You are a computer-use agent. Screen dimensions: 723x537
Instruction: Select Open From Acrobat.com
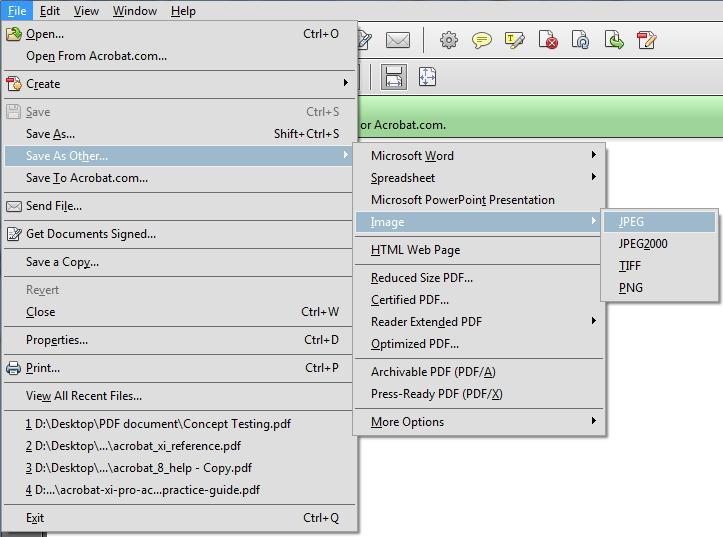[178, 56]
